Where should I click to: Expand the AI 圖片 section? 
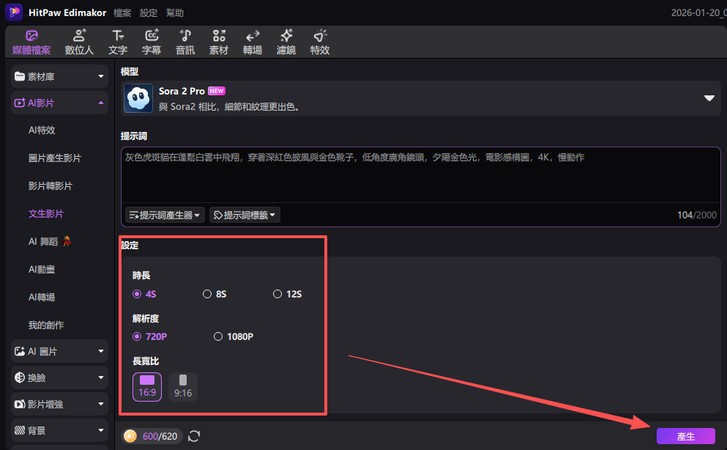point(59,351)
